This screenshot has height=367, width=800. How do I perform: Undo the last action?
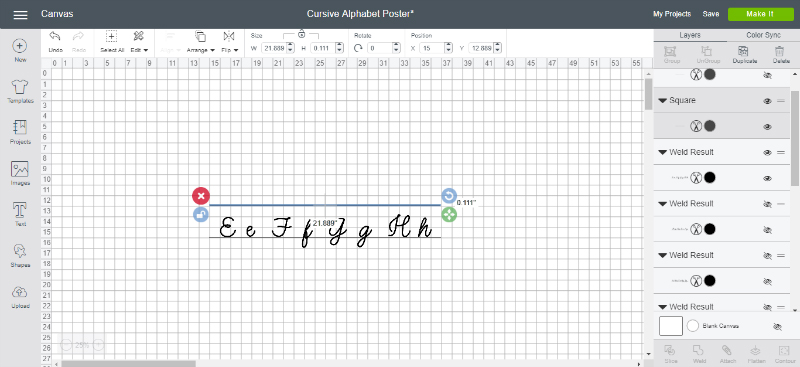[x=55, y=36]
